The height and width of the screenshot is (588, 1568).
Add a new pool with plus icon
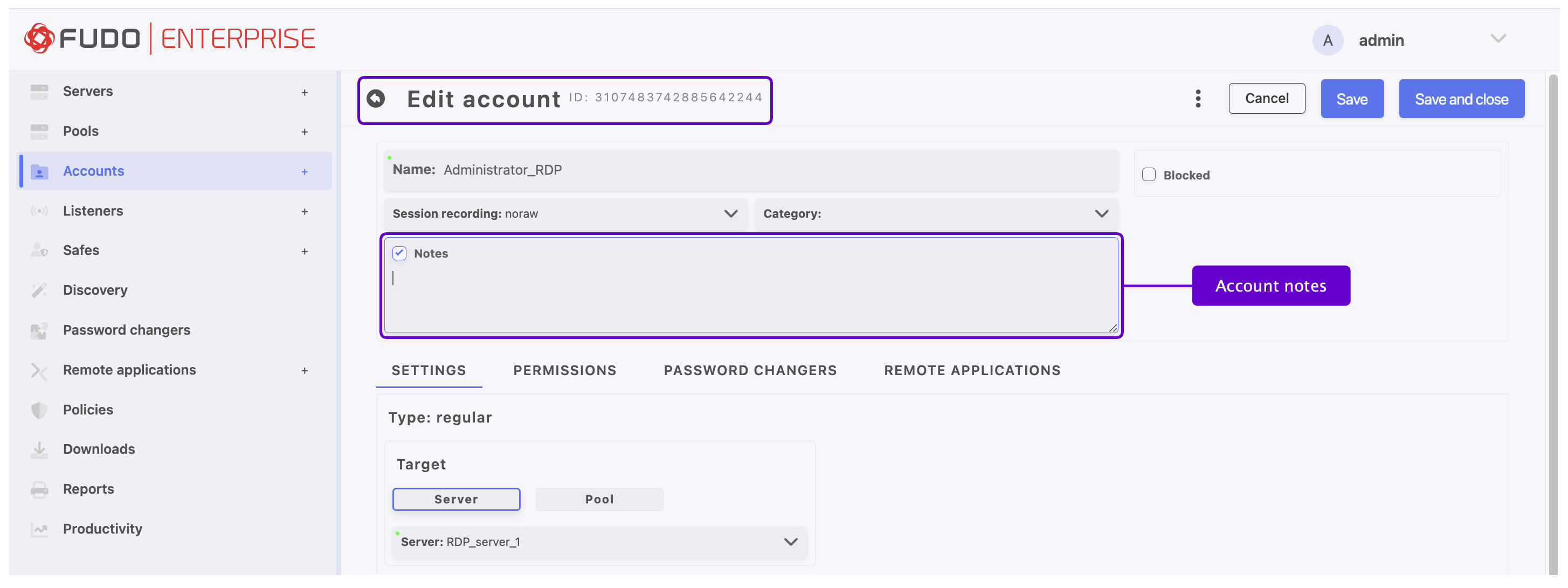pos(305,132)
